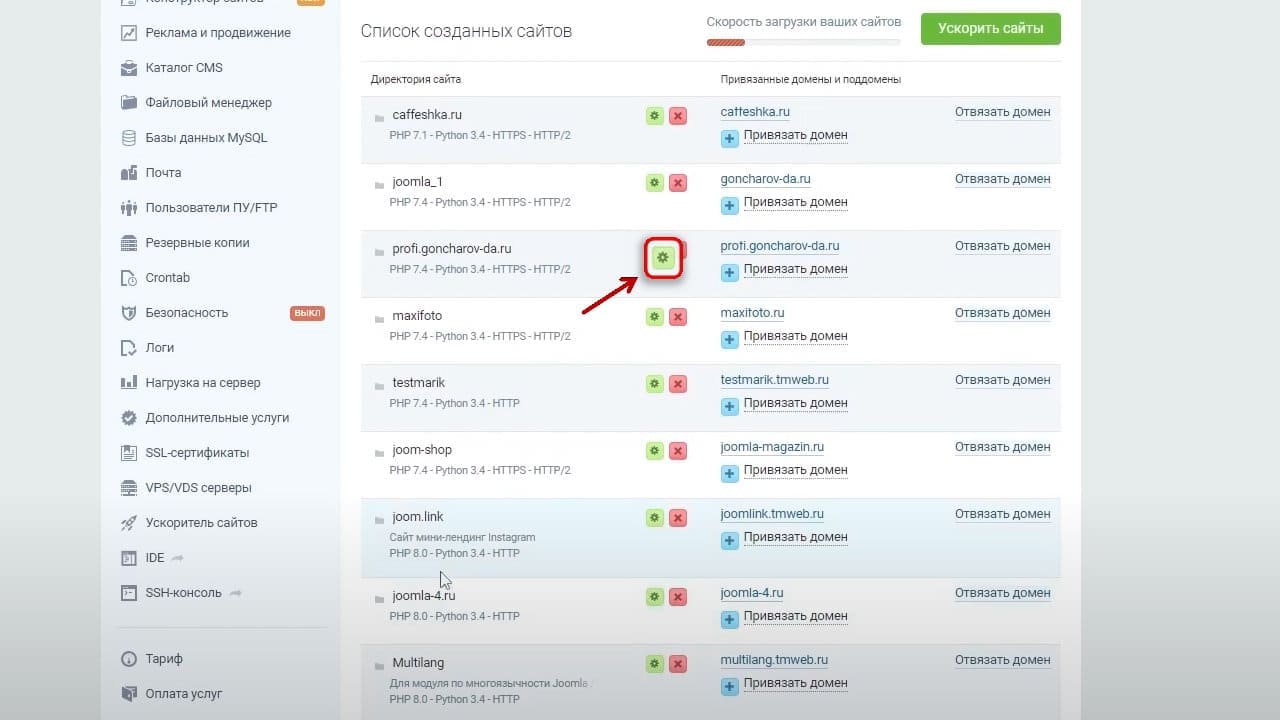The width and height of the screenshot is (1280, 720).
Task: Open maxifoto.ru domain link
Action: (x=752, y=313)
